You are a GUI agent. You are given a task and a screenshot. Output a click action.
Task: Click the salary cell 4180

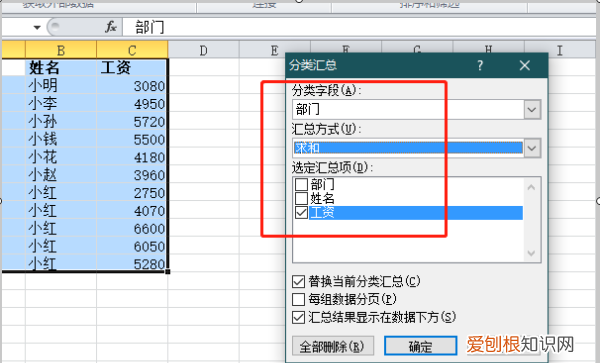tap(132, 157)
